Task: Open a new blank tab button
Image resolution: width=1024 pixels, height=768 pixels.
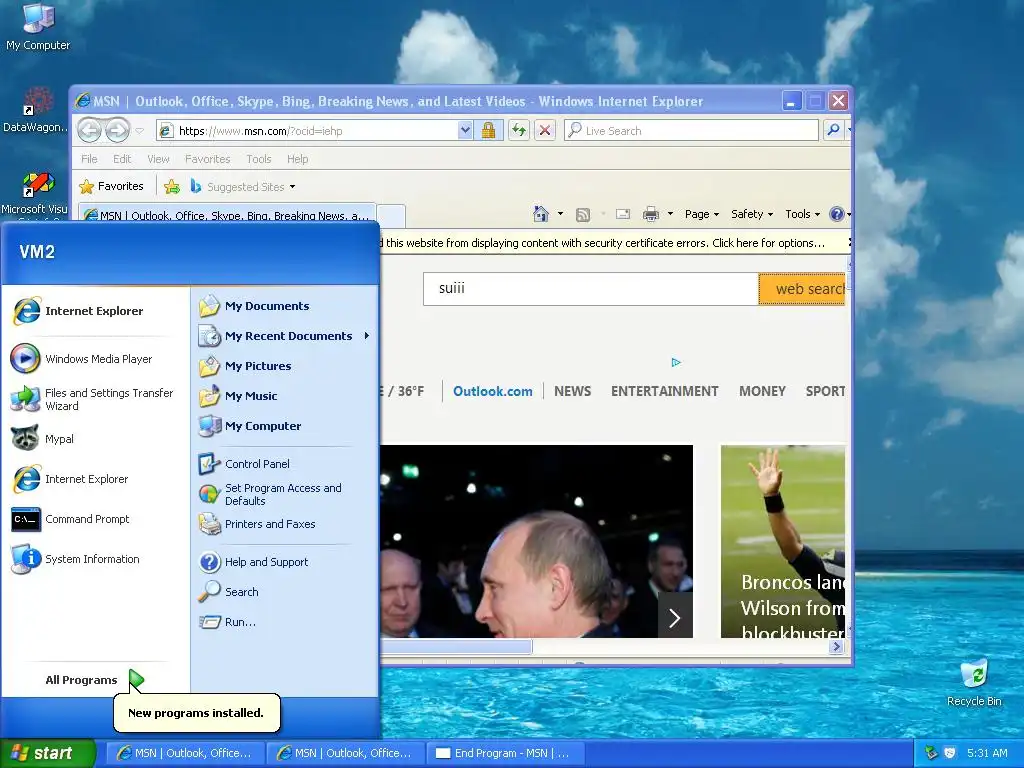Action: 391,215
